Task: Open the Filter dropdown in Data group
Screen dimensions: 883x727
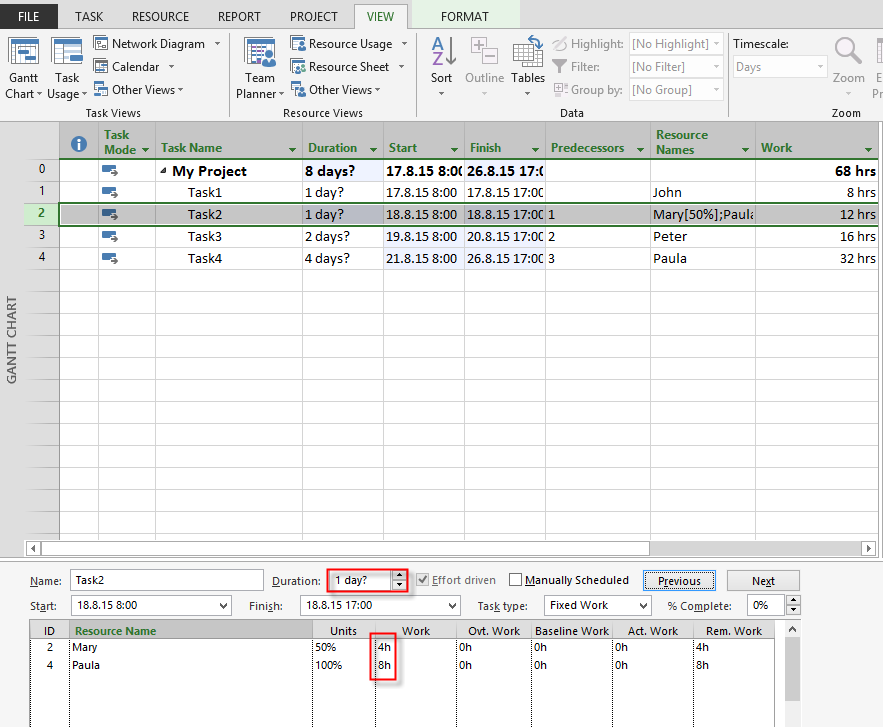Action: coord(716,67)
